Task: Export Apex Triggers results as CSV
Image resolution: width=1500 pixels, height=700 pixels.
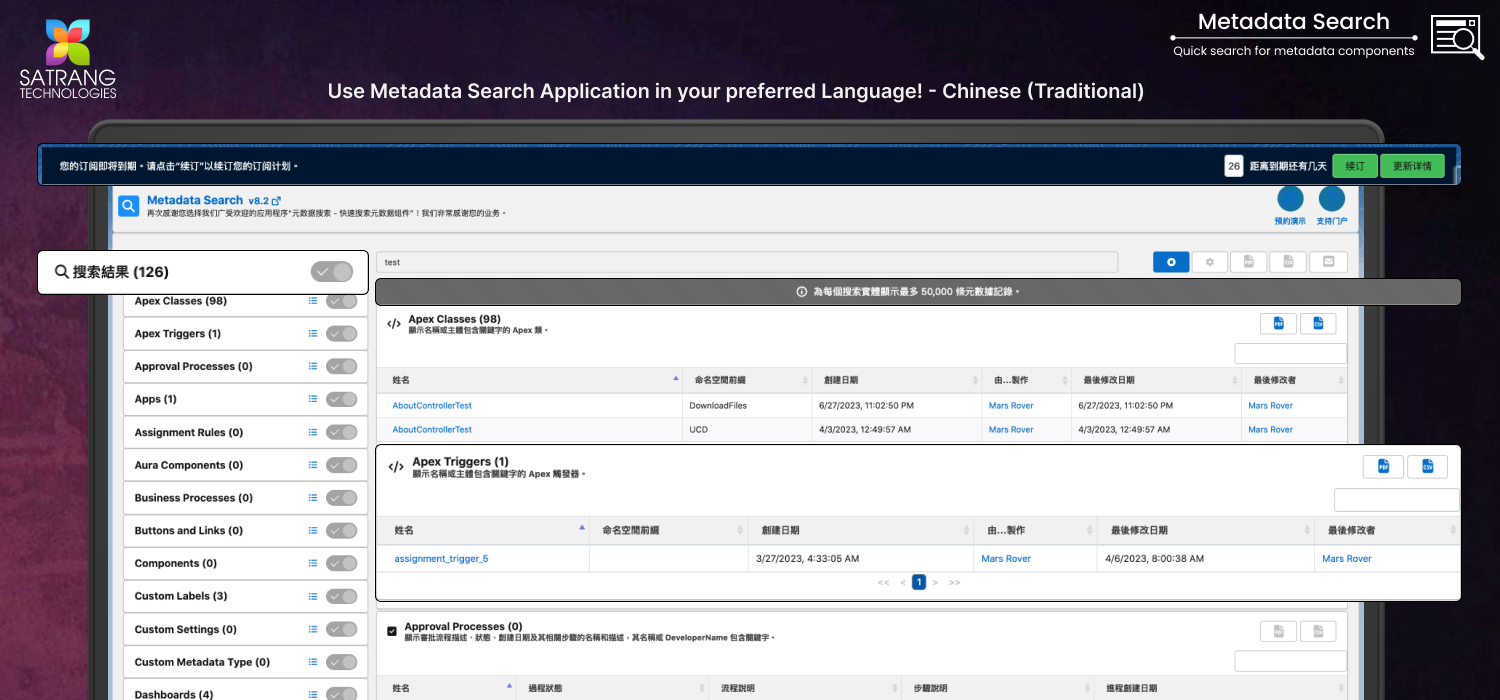Action: point(1428,467)
